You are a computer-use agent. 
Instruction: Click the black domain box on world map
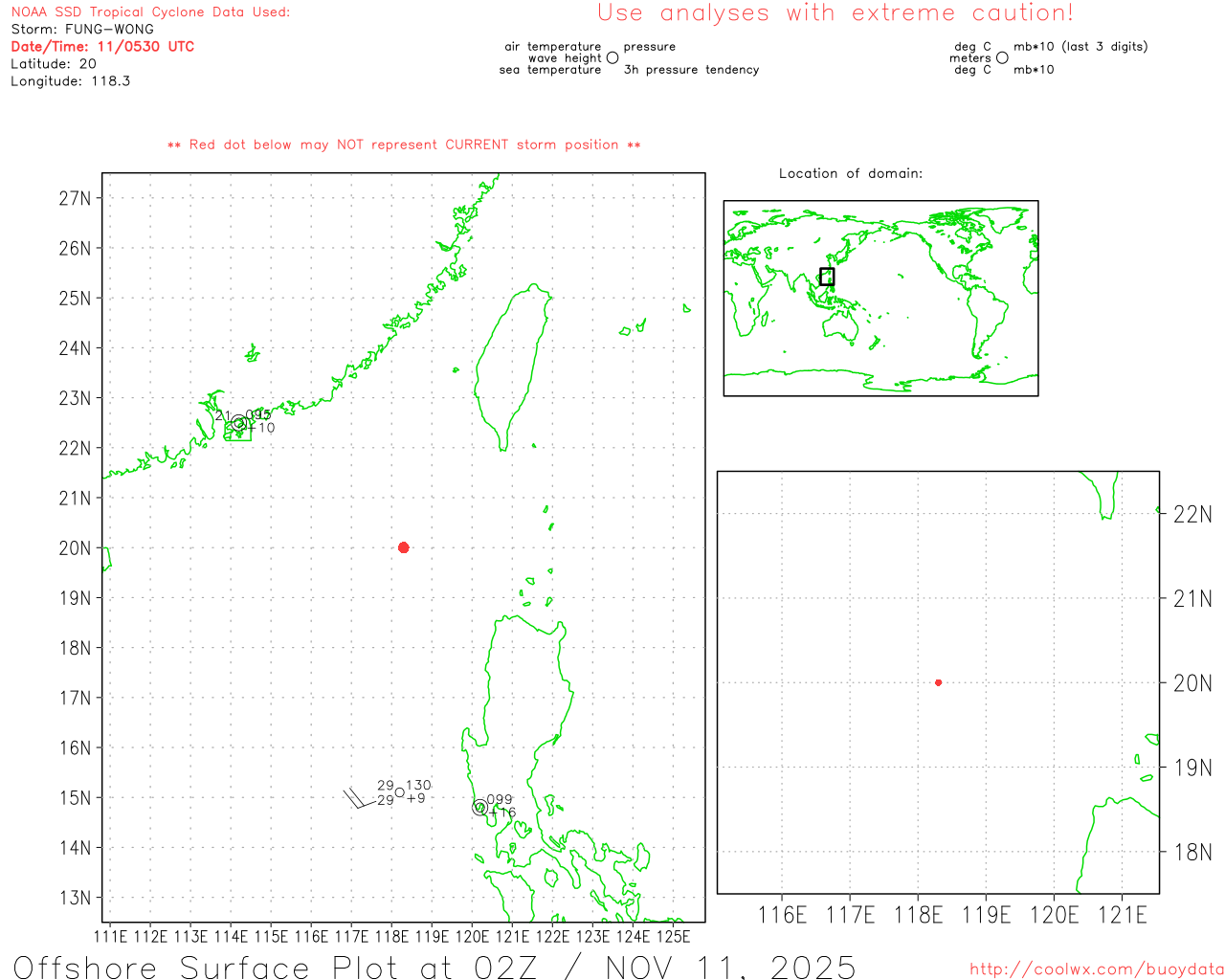pos(827,277)
